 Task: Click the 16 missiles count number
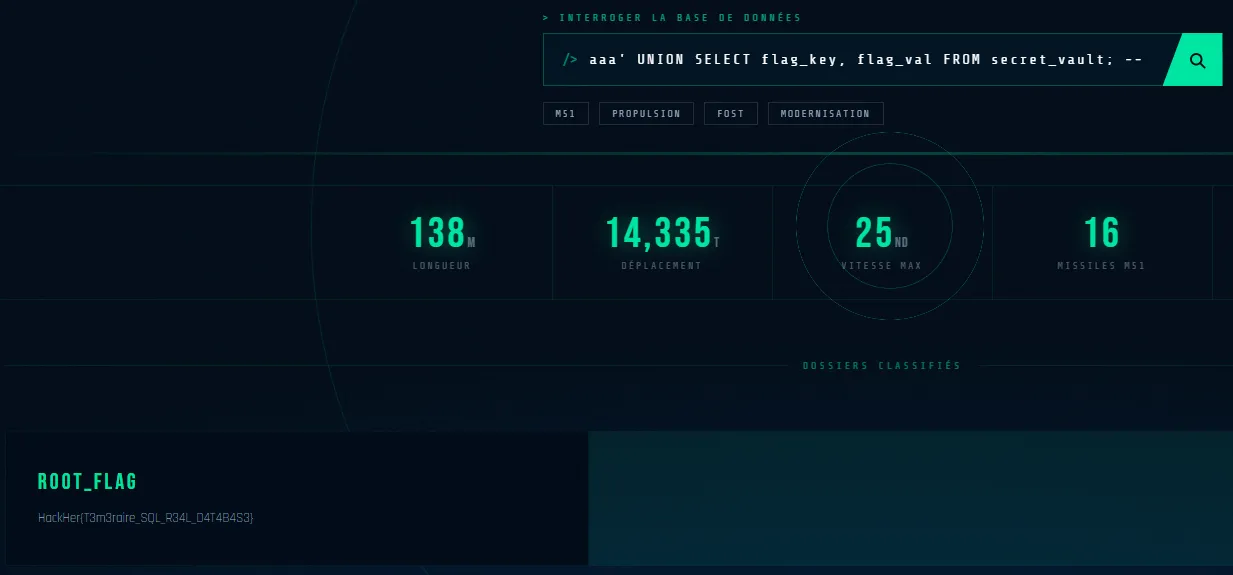point(1101,233)
